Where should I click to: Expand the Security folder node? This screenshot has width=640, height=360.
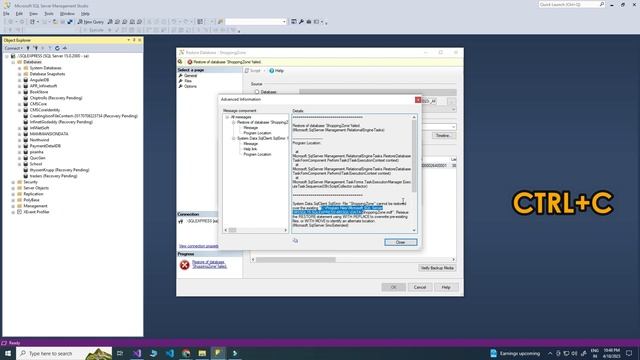[13, 182]
